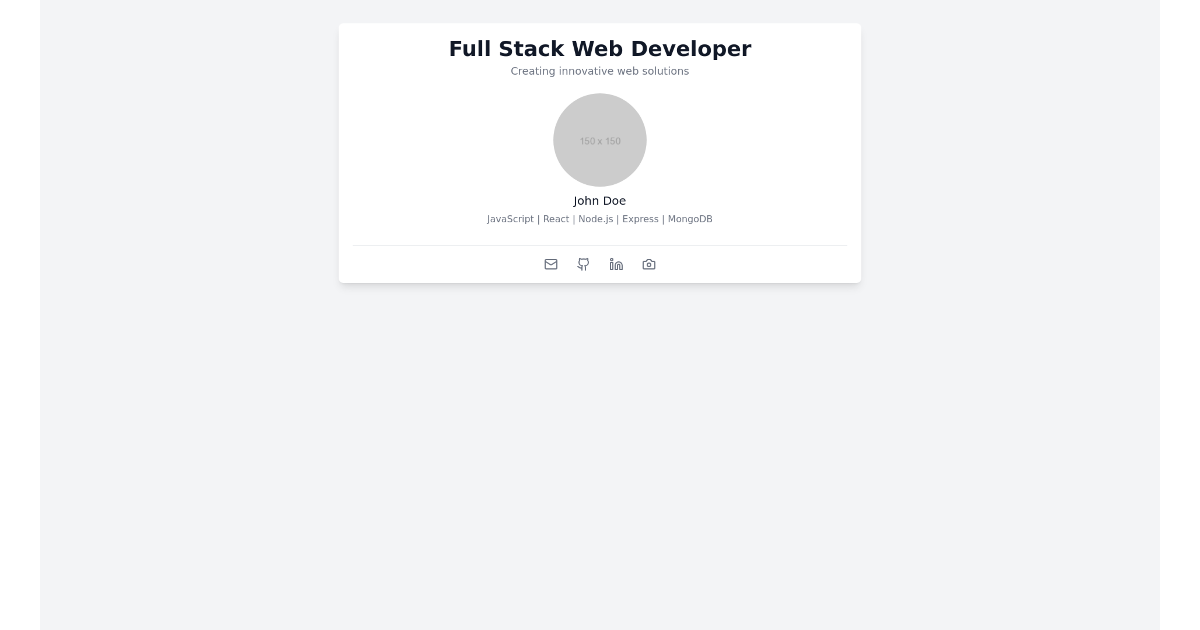Click the Express skill text
This screenshot has height=630, width=1200.
[640, 219]
